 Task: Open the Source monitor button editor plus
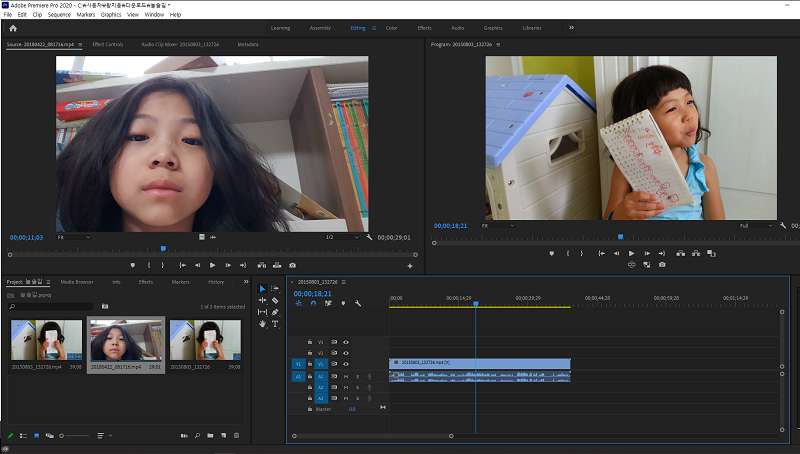tap(410, 266)
